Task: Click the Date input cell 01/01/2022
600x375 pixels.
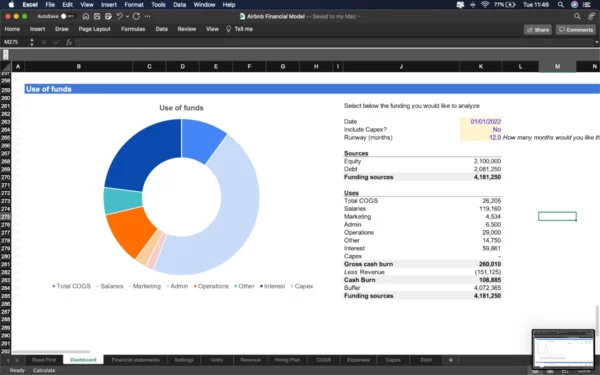Action: 481,121
